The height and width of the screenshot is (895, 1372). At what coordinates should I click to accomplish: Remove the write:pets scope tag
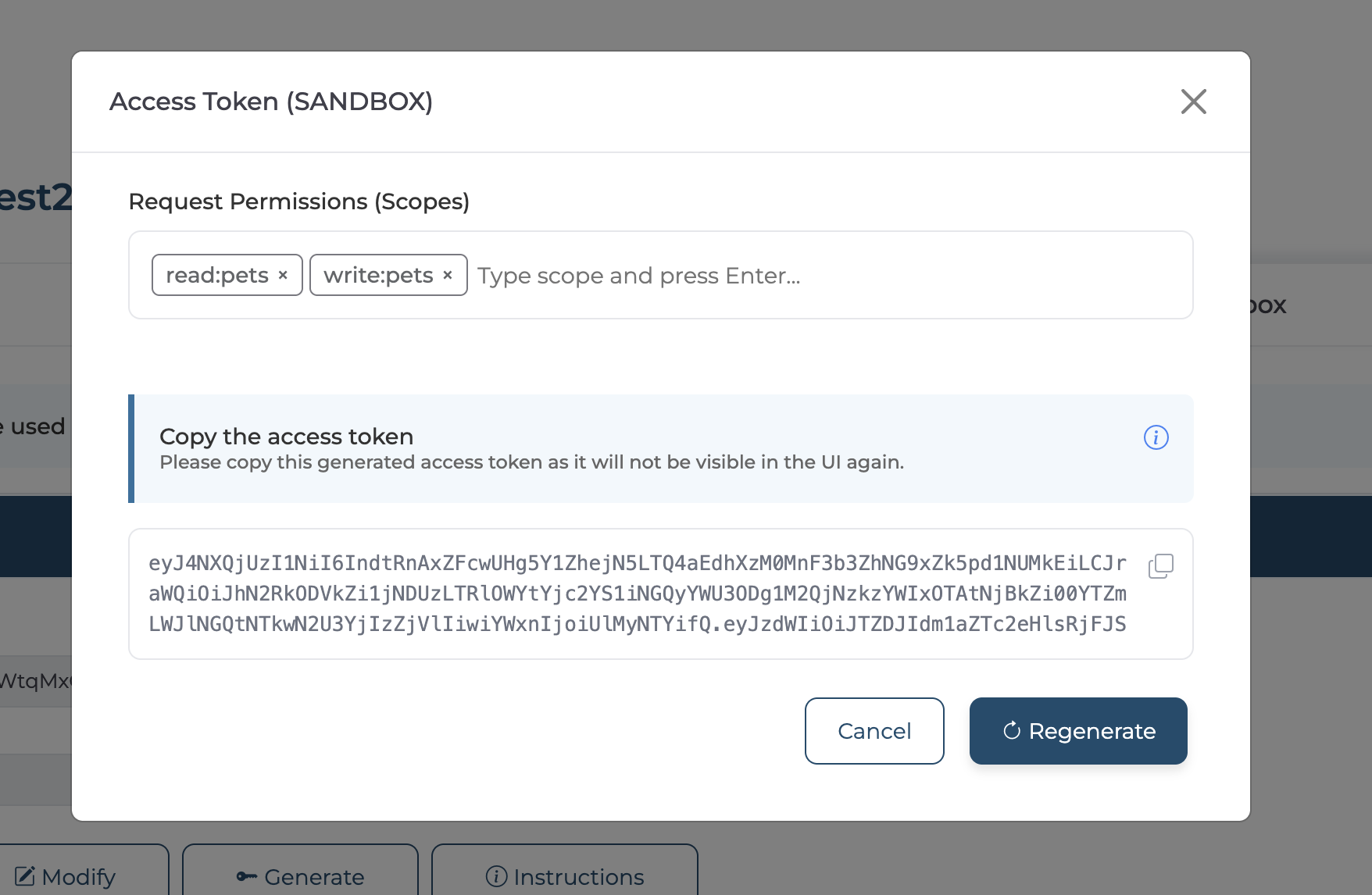point(448,276)
